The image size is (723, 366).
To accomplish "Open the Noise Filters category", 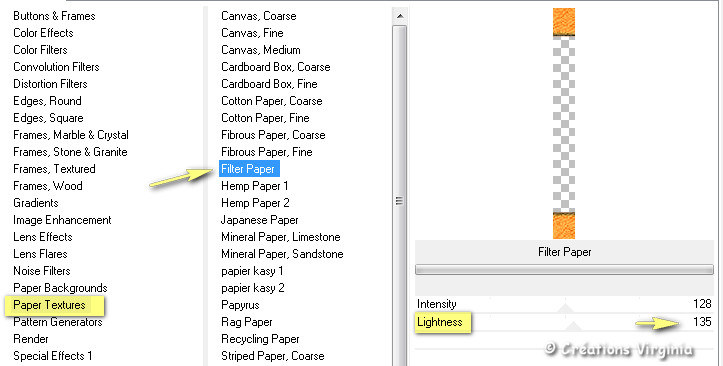I will click(42, 272).
